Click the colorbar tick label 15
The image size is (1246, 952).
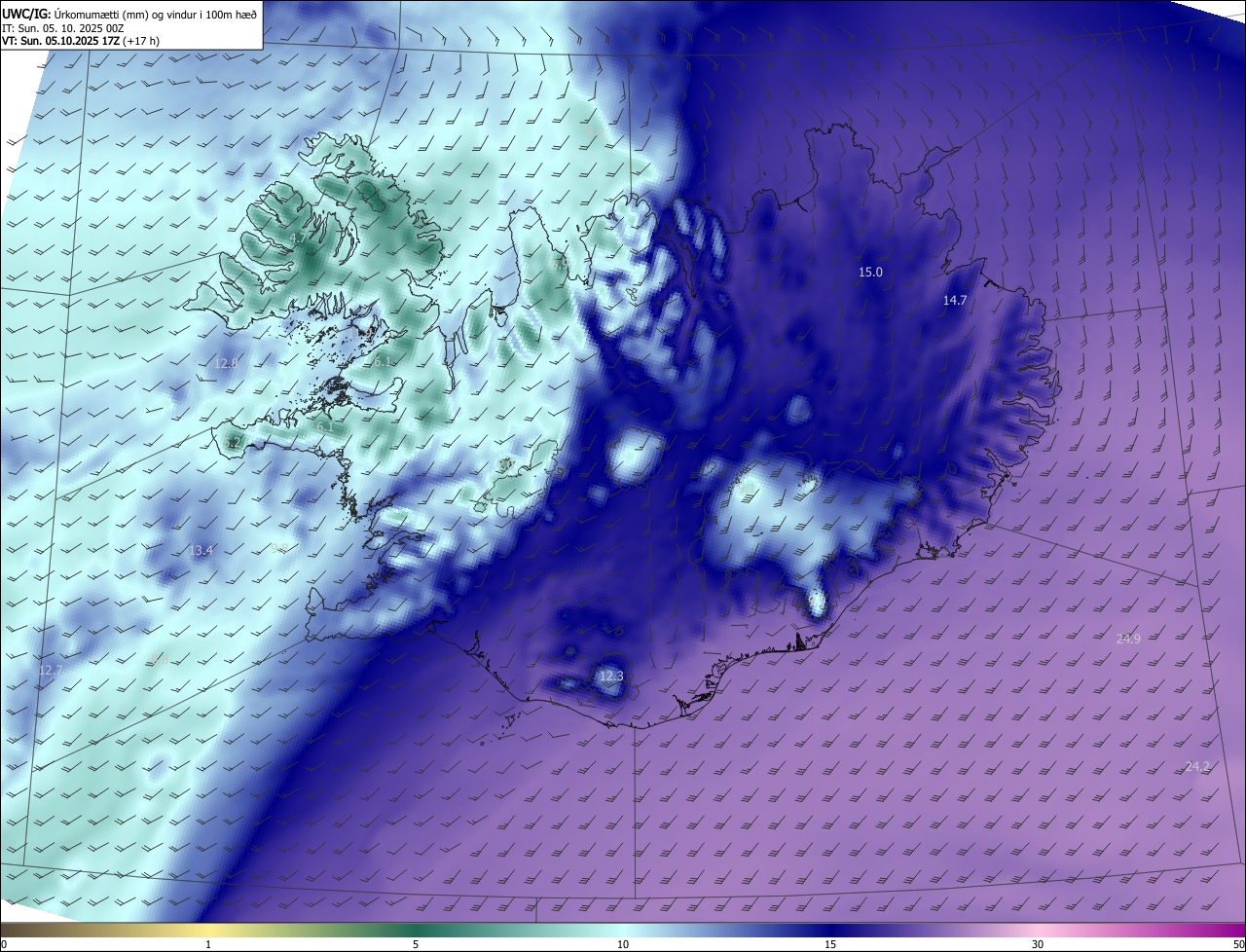point(830,944)
